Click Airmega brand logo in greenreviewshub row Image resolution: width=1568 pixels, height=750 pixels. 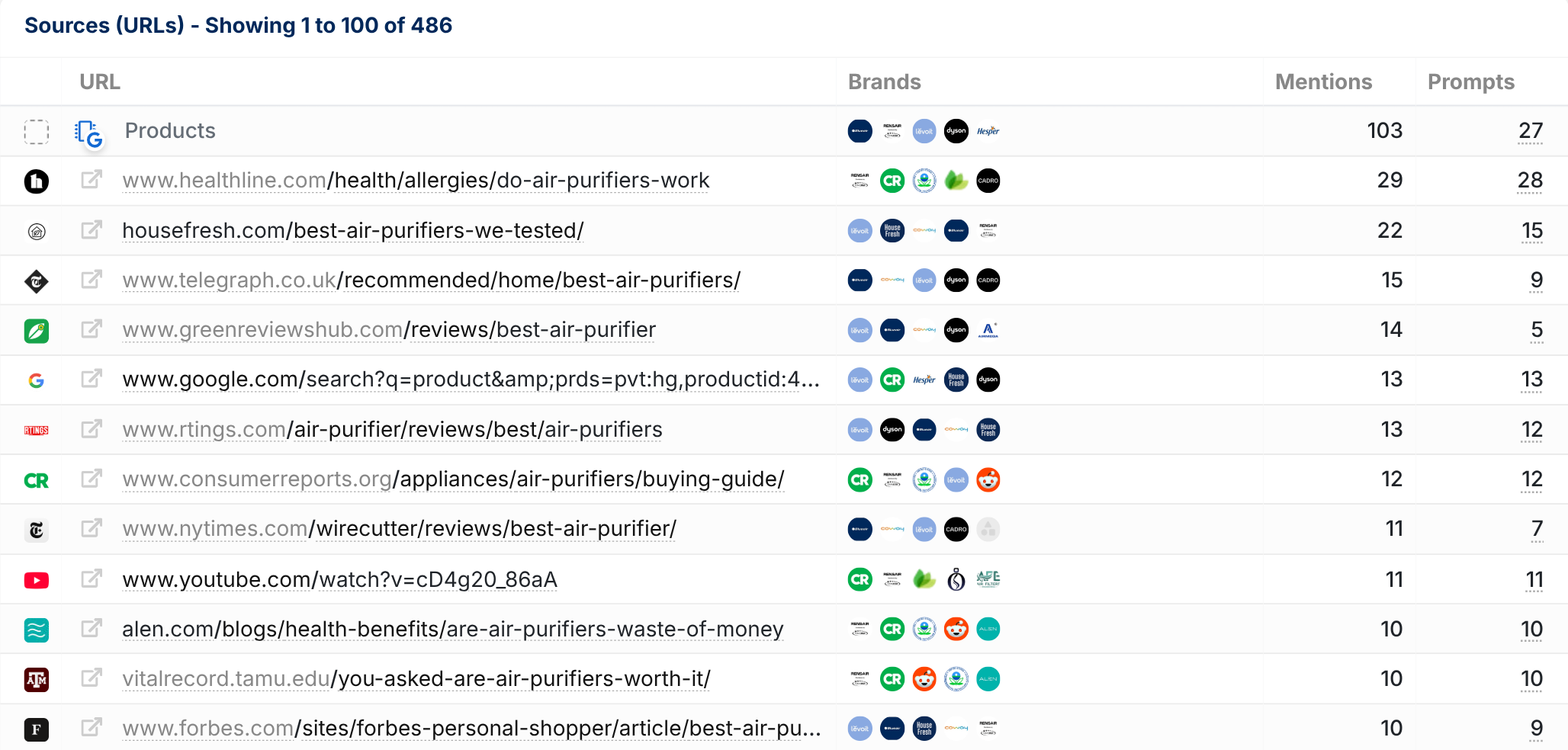click(988, 330)
